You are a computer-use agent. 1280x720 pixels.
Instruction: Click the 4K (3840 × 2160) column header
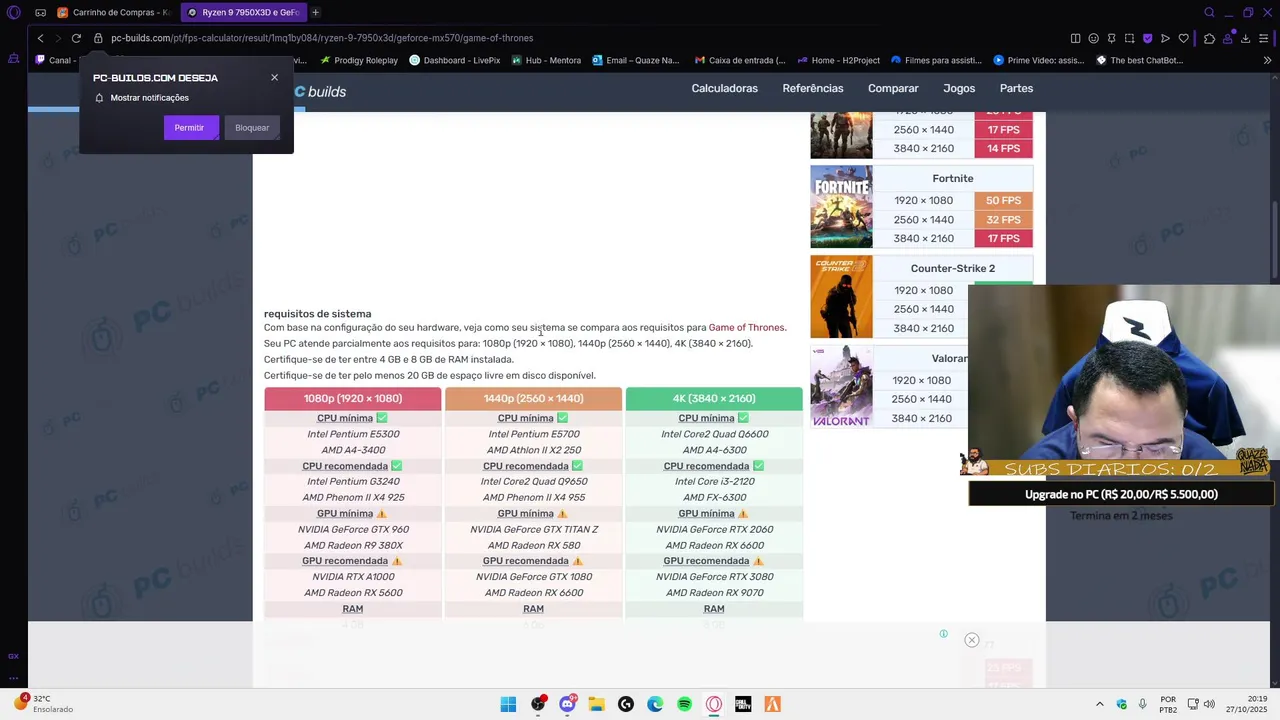714,399
